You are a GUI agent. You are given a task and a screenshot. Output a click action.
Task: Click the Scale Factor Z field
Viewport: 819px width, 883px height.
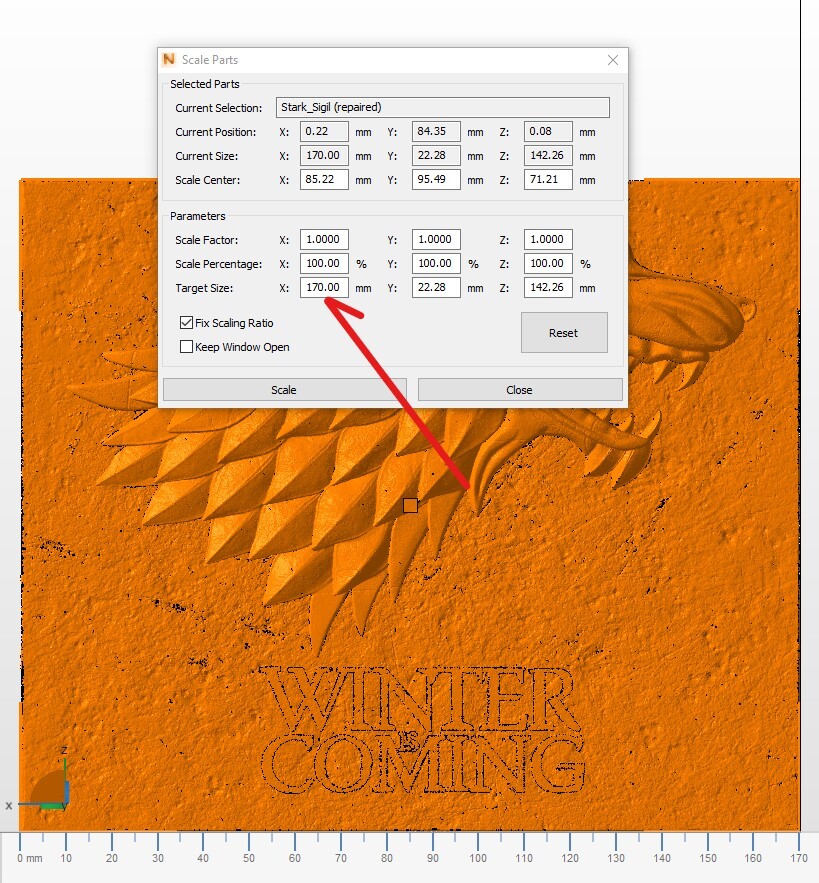coord(548,239)
